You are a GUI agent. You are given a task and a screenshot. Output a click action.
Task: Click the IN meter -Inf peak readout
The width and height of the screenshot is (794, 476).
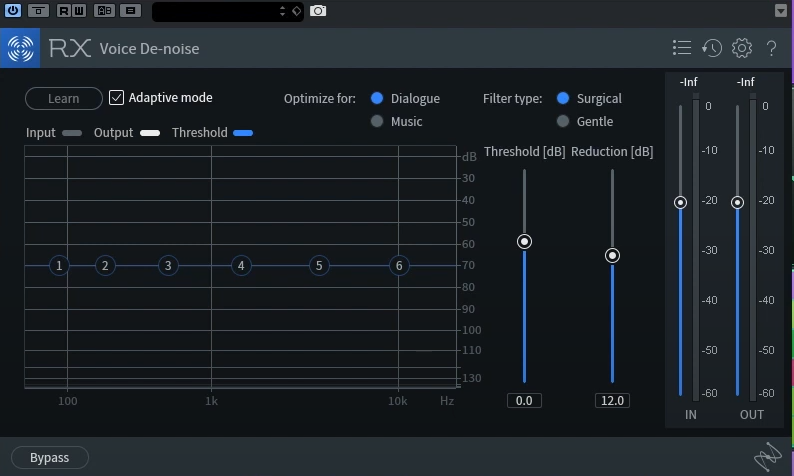(688, 82)
